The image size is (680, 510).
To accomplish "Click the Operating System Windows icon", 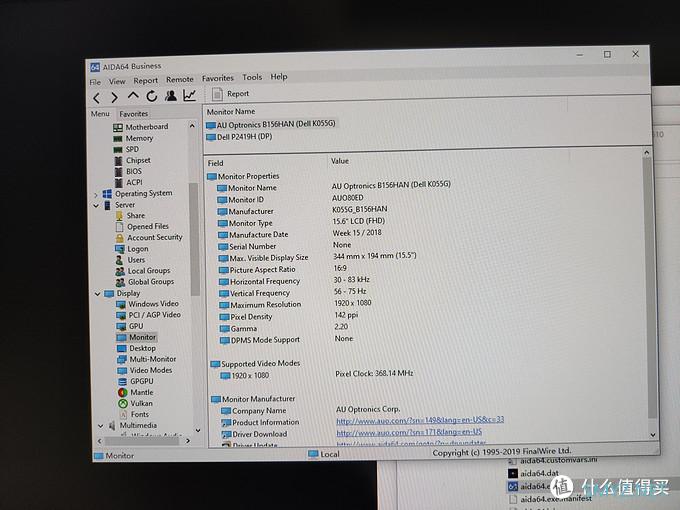I will point(107,194).
